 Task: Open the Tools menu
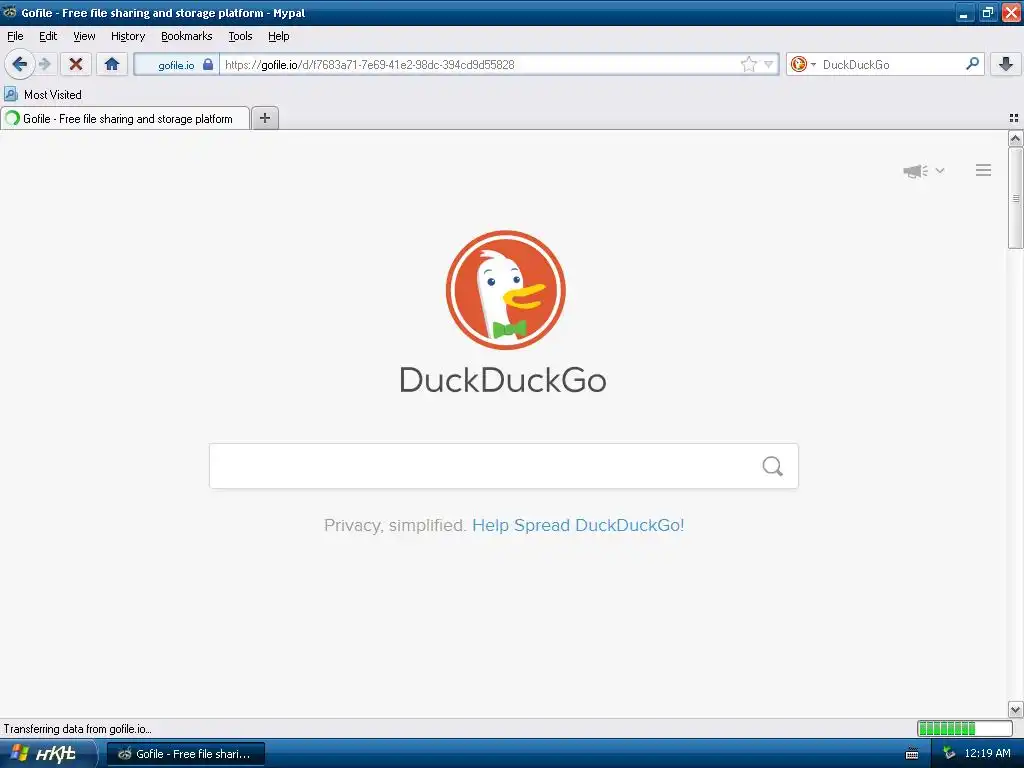(x=240, y=36)
